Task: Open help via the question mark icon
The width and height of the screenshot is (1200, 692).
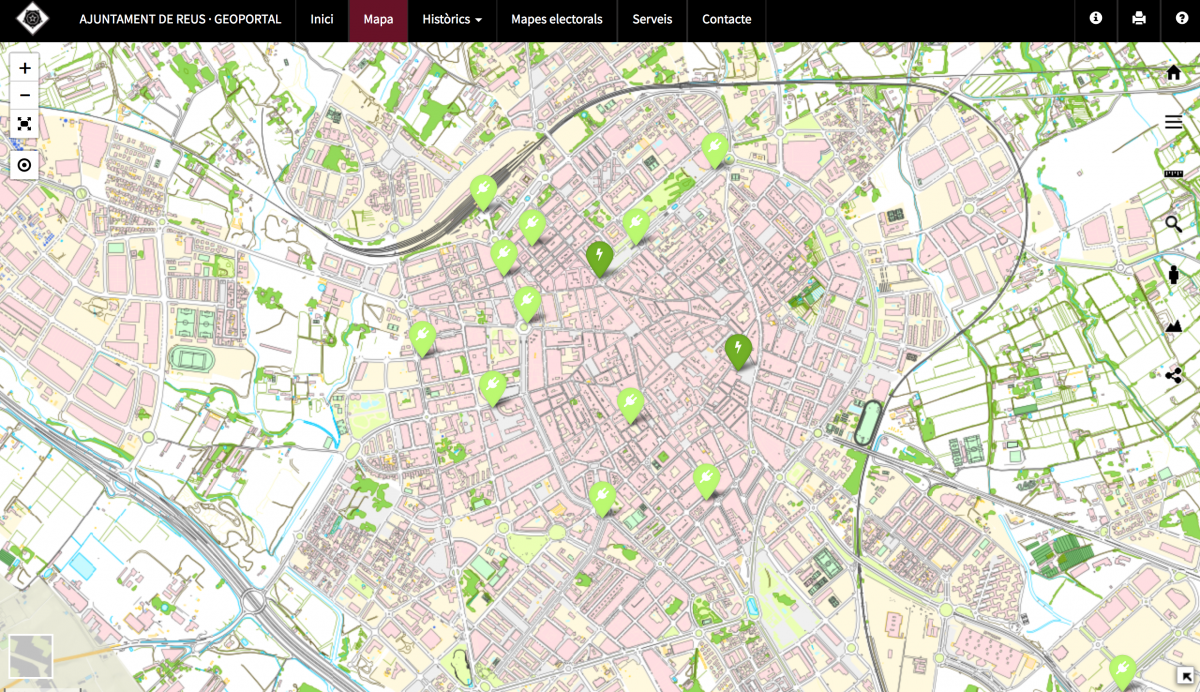Action: (1181, 18)
